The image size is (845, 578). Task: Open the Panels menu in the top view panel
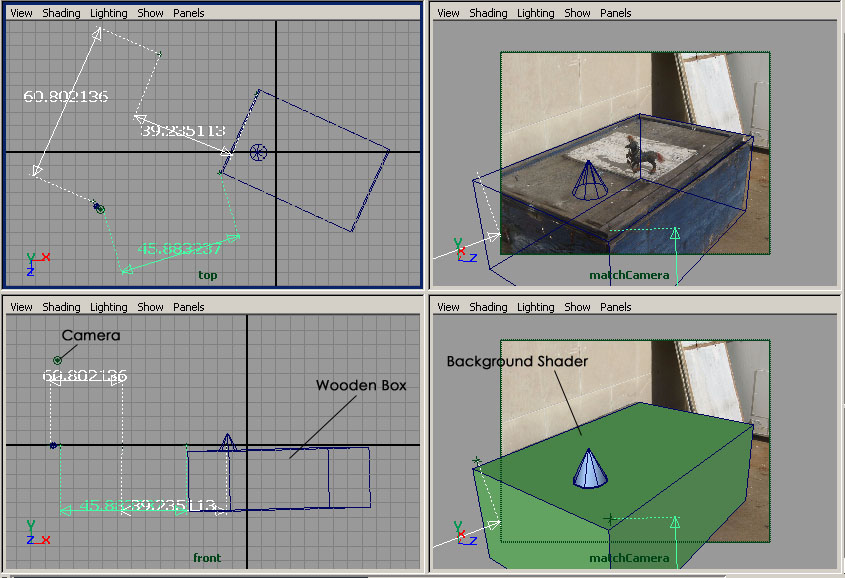[189, 13]
